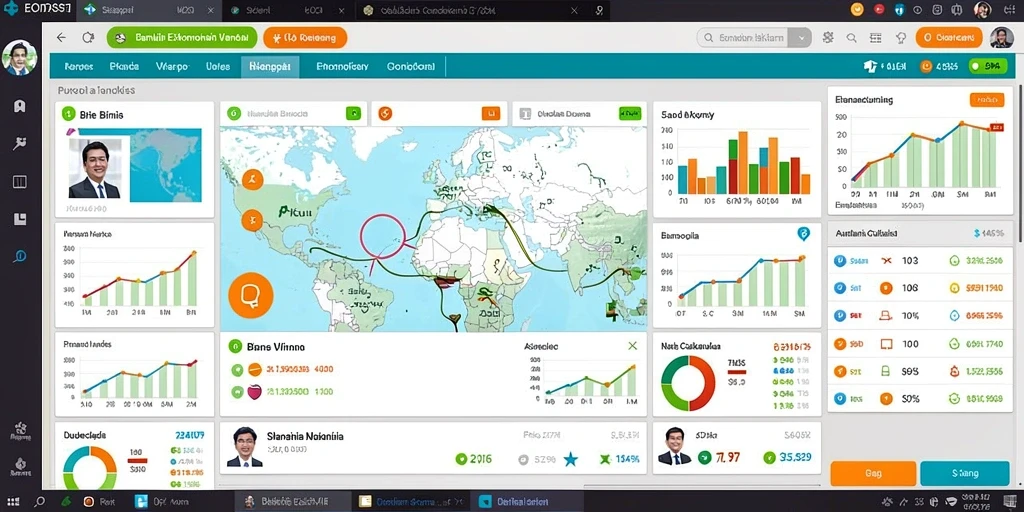1024x512 pixels.
Task: Select the Uotes tab in the teal navigation bar
Action: (x=218, y=67)
